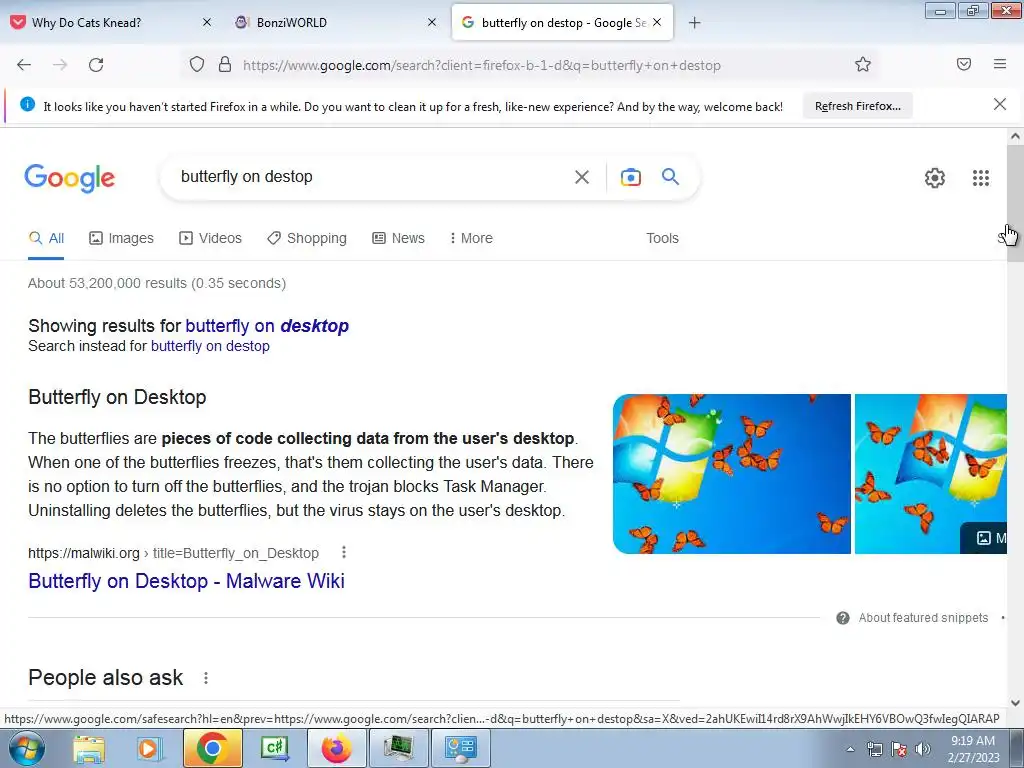
Task: Select the All results tab
Action: point(46,238)
